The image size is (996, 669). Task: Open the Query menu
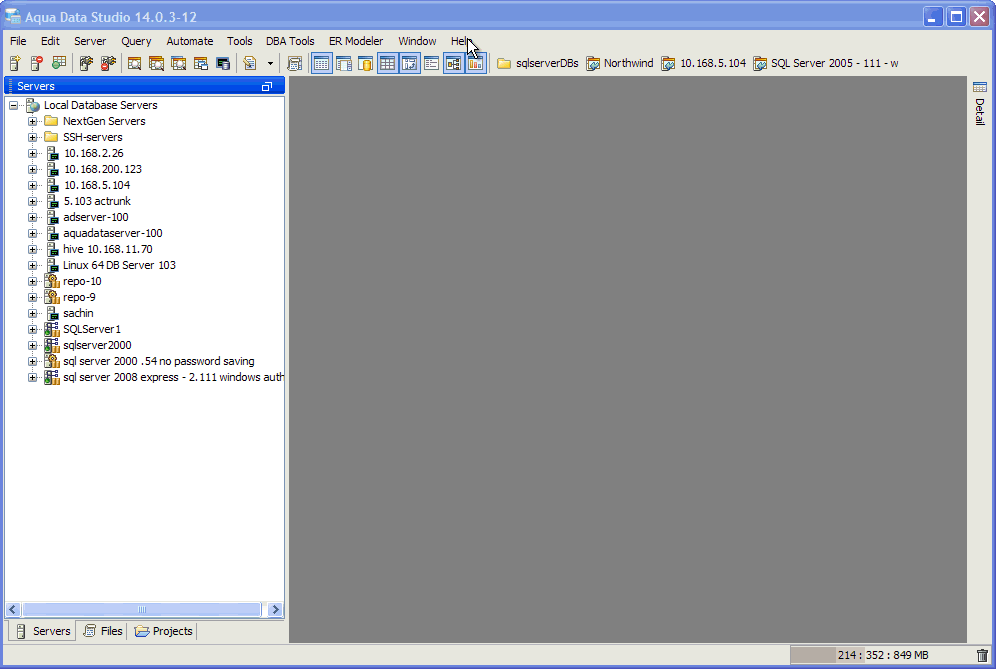[x=136, y=41]
